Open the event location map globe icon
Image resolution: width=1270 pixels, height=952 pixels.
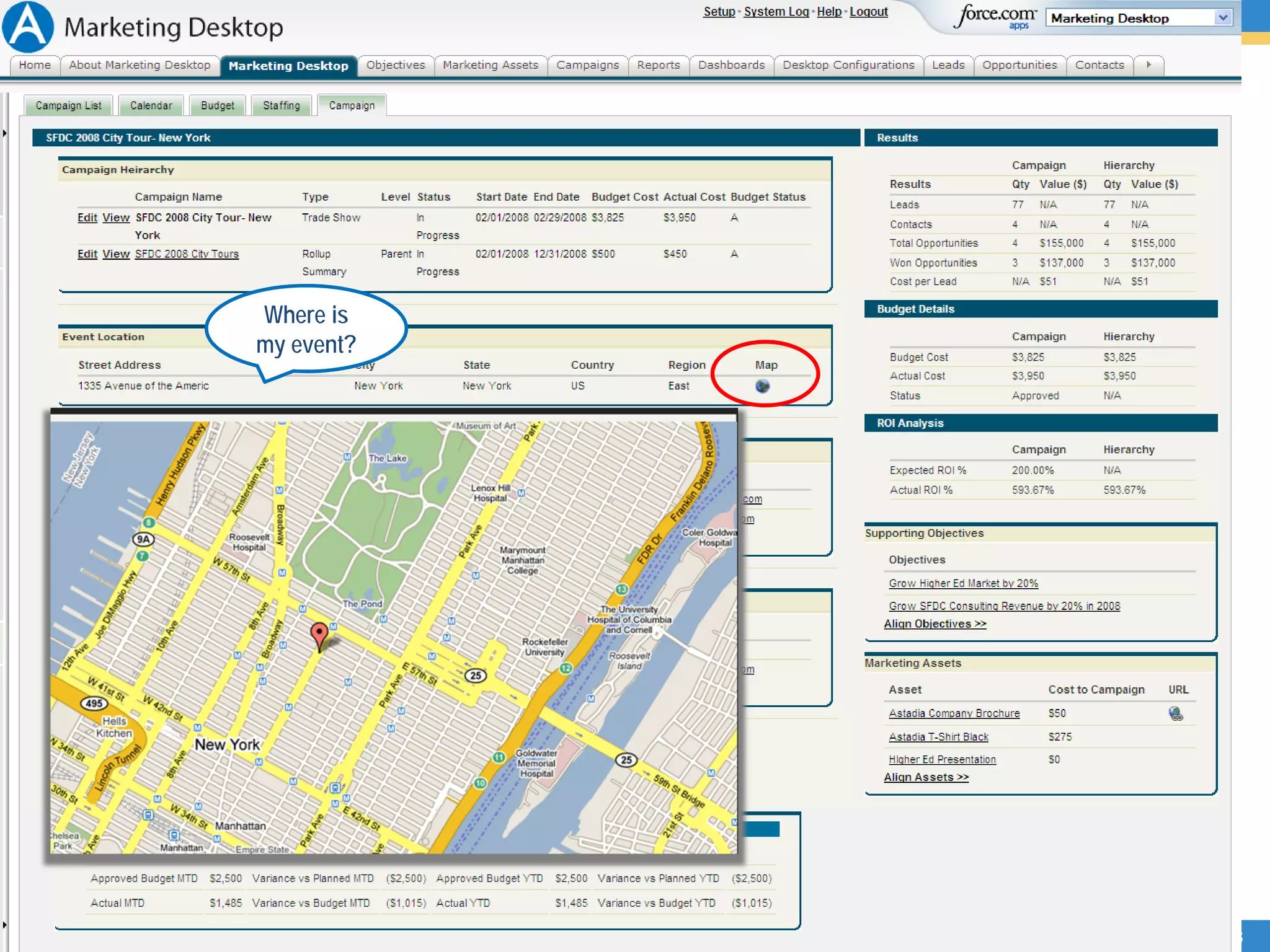(x=762, y=386)
